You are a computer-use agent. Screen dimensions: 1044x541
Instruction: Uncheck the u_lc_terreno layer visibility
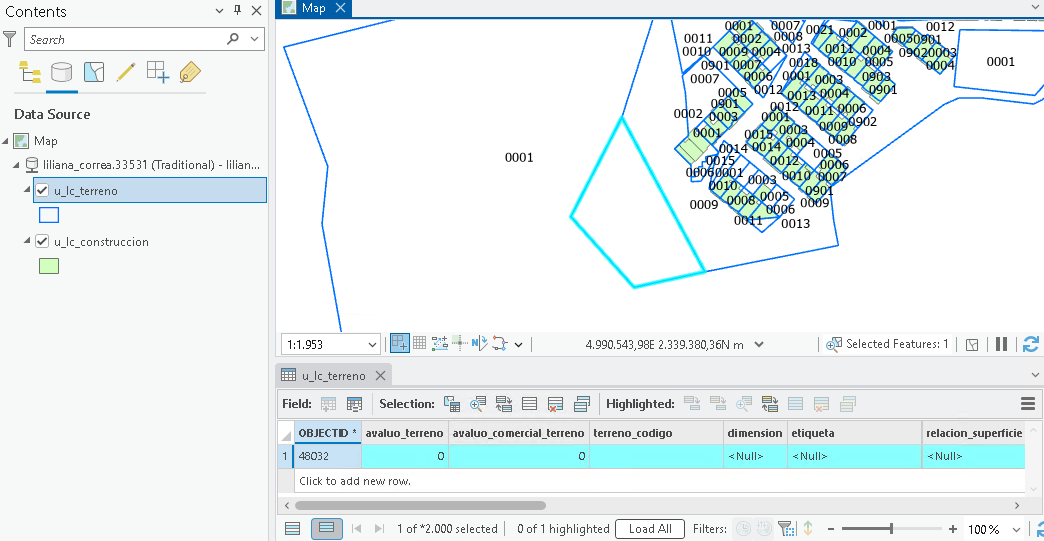click(42, 190)
